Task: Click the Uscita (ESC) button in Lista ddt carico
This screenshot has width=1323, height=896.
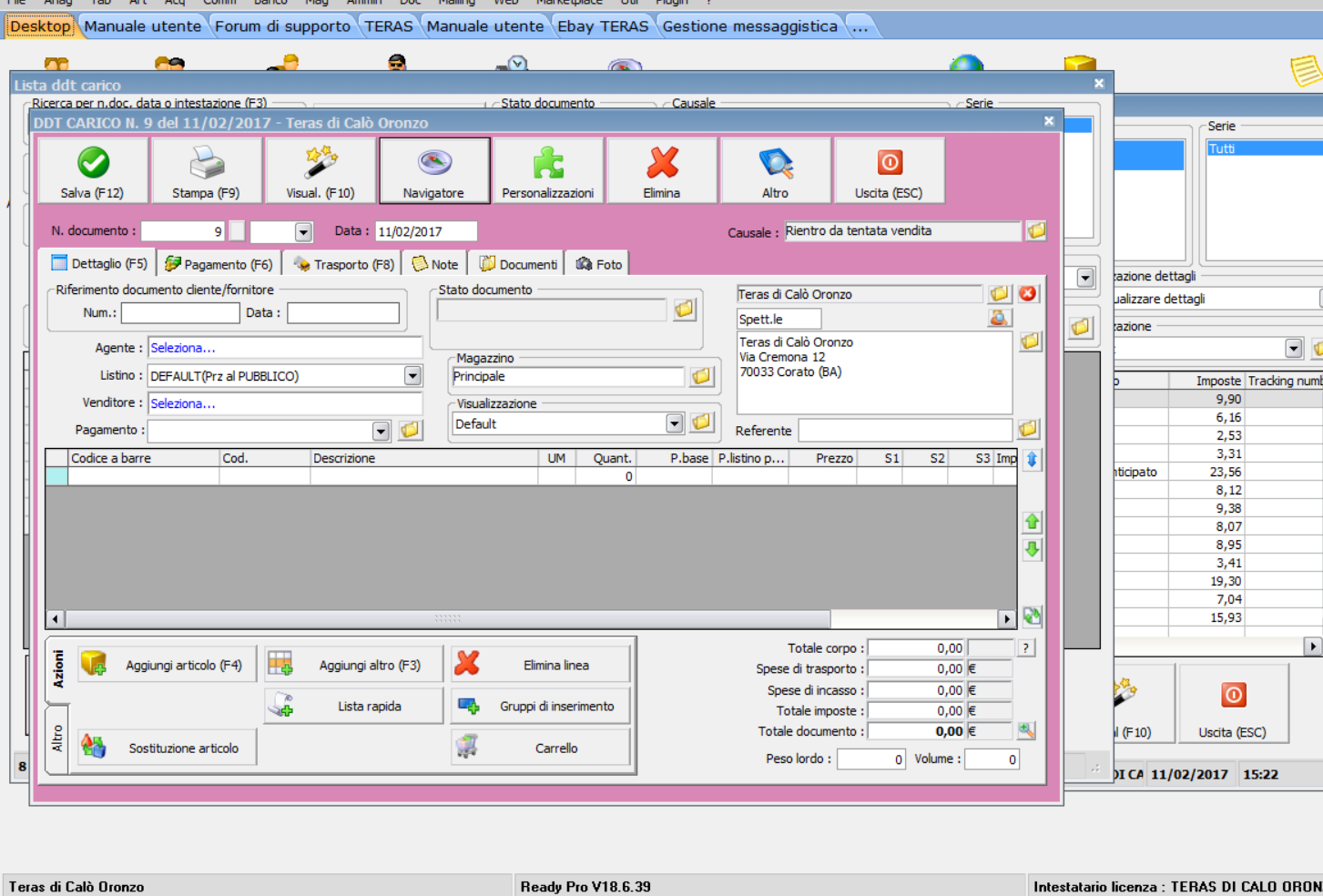Action: coord(1232,703)
